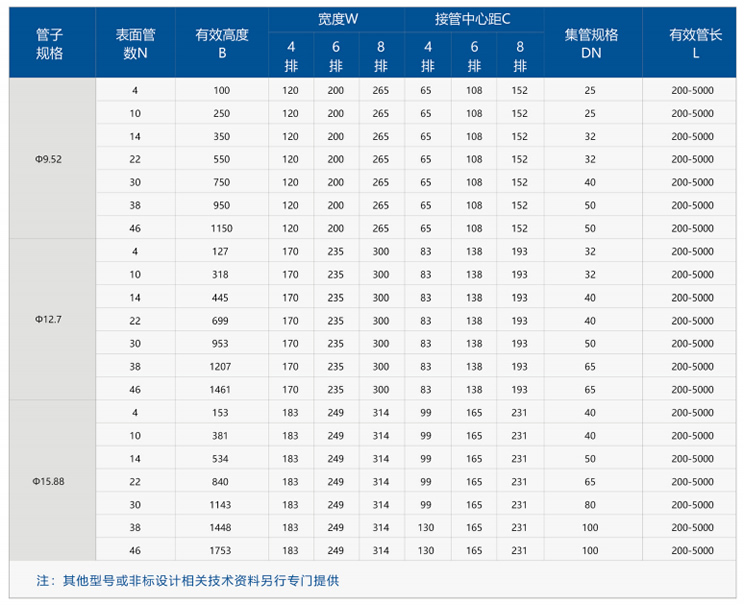Select the 314 cell in the 840 height row
Screen dimensions: 744x606
[x=381, y=482]
